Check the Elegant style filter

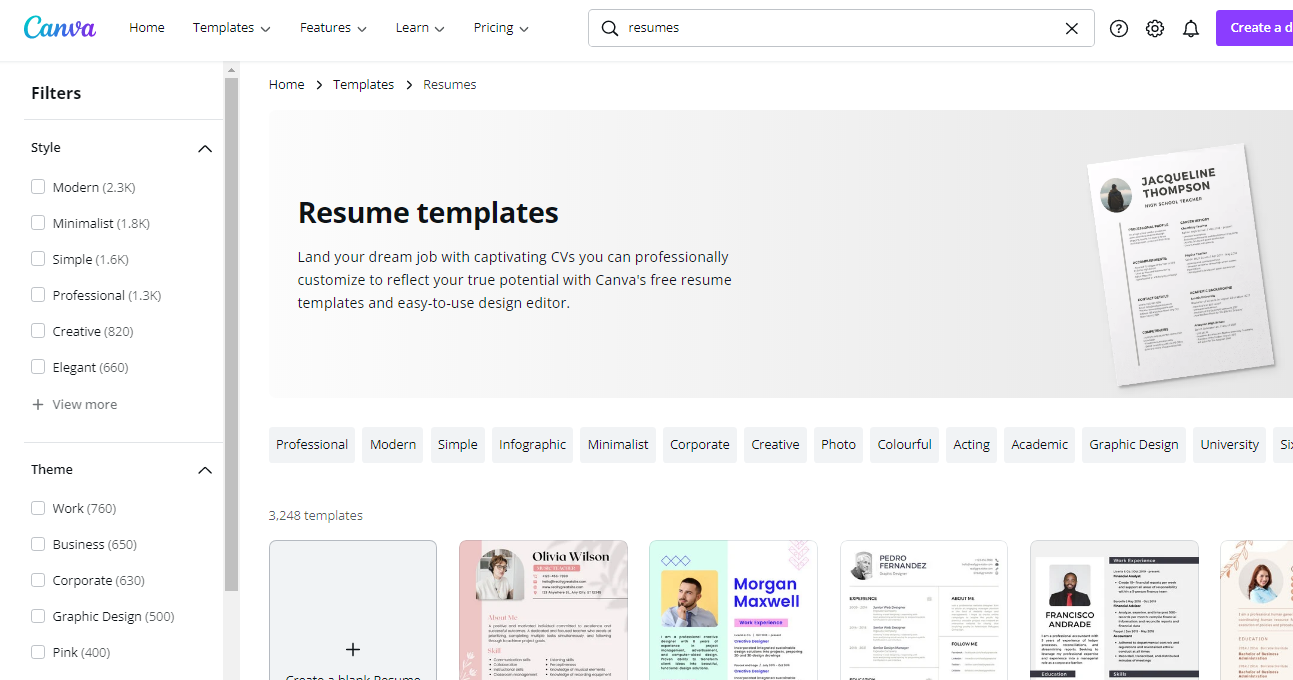tap(38, 367)
